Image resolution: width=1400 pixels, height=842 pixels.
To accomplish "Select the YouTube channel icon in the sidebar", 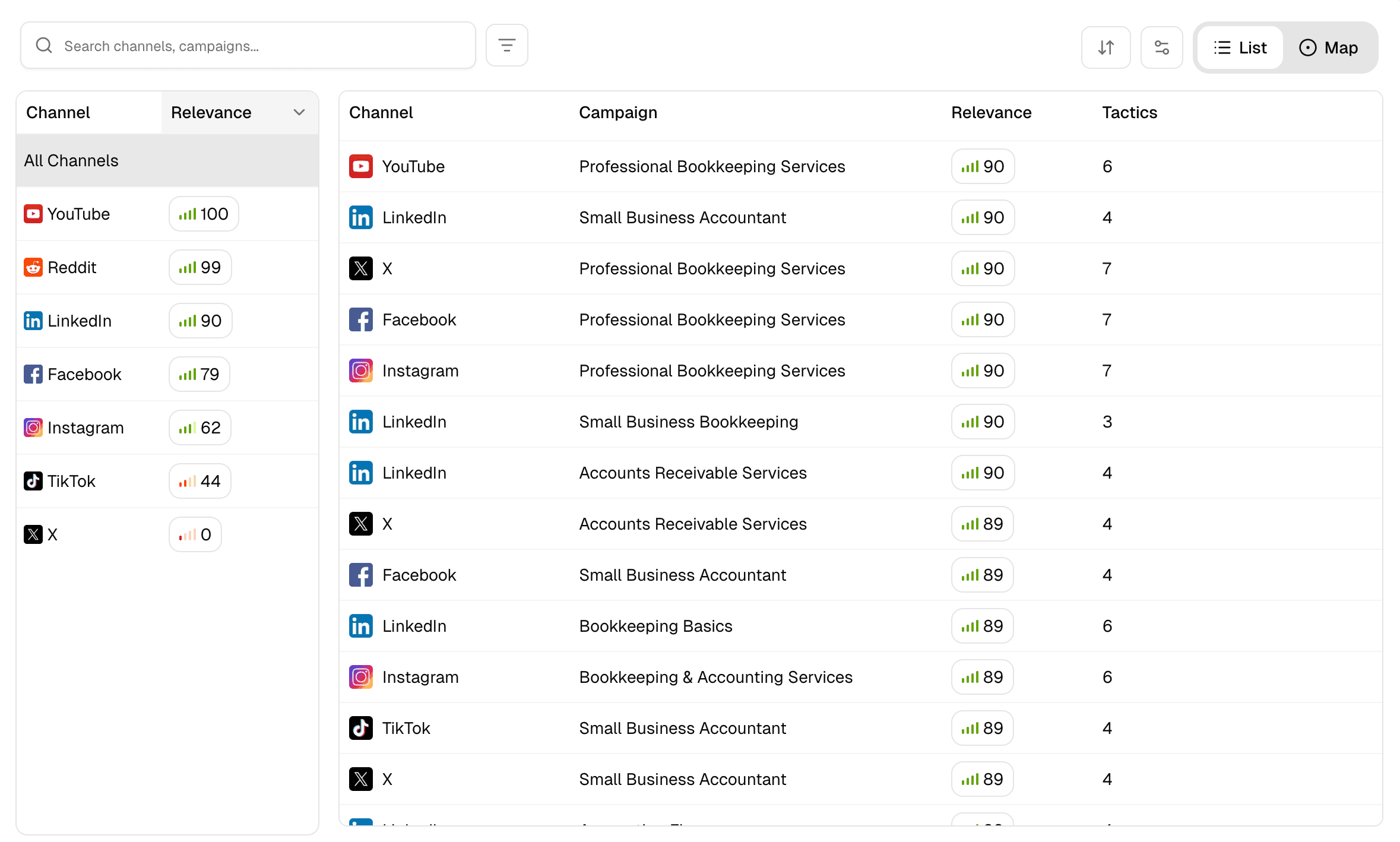I will click(33, 214).
